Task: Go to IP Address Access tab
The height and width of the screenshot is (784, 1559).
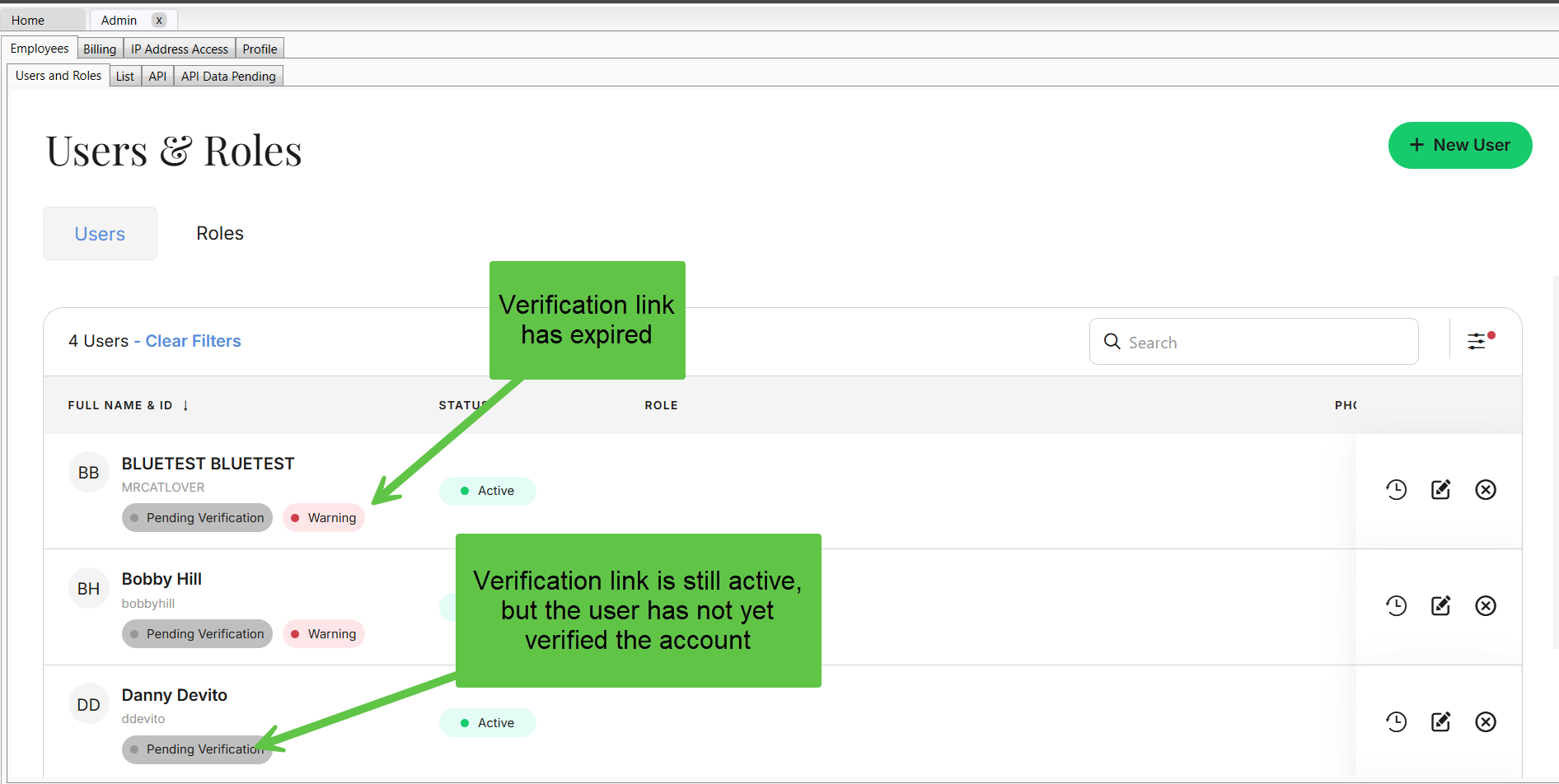Action: pyautogui.click(x=179, y=49)
